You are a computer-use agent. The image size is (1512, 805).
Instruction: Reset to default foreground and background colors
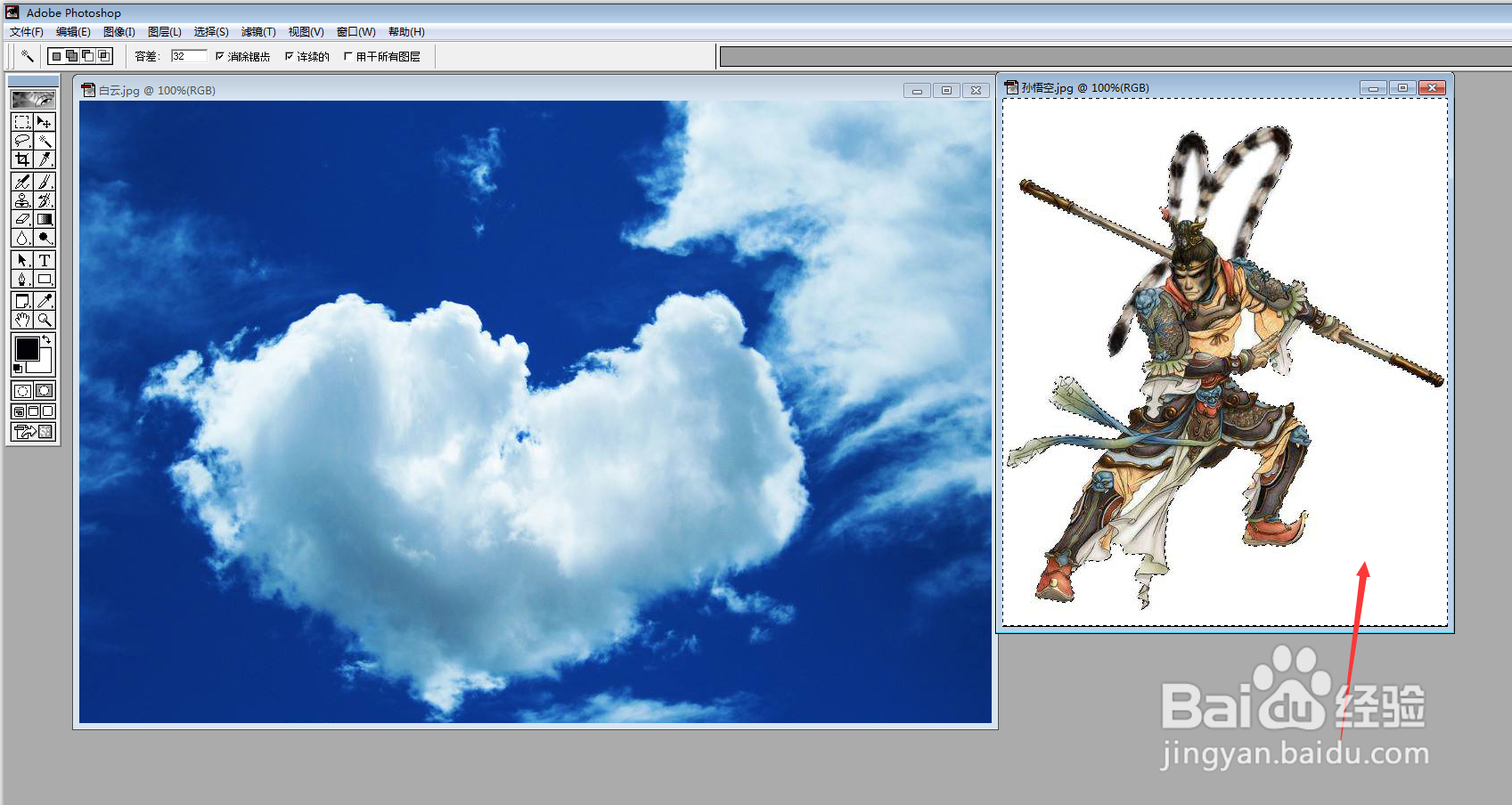pyautogui.click(x=17, y=368)
